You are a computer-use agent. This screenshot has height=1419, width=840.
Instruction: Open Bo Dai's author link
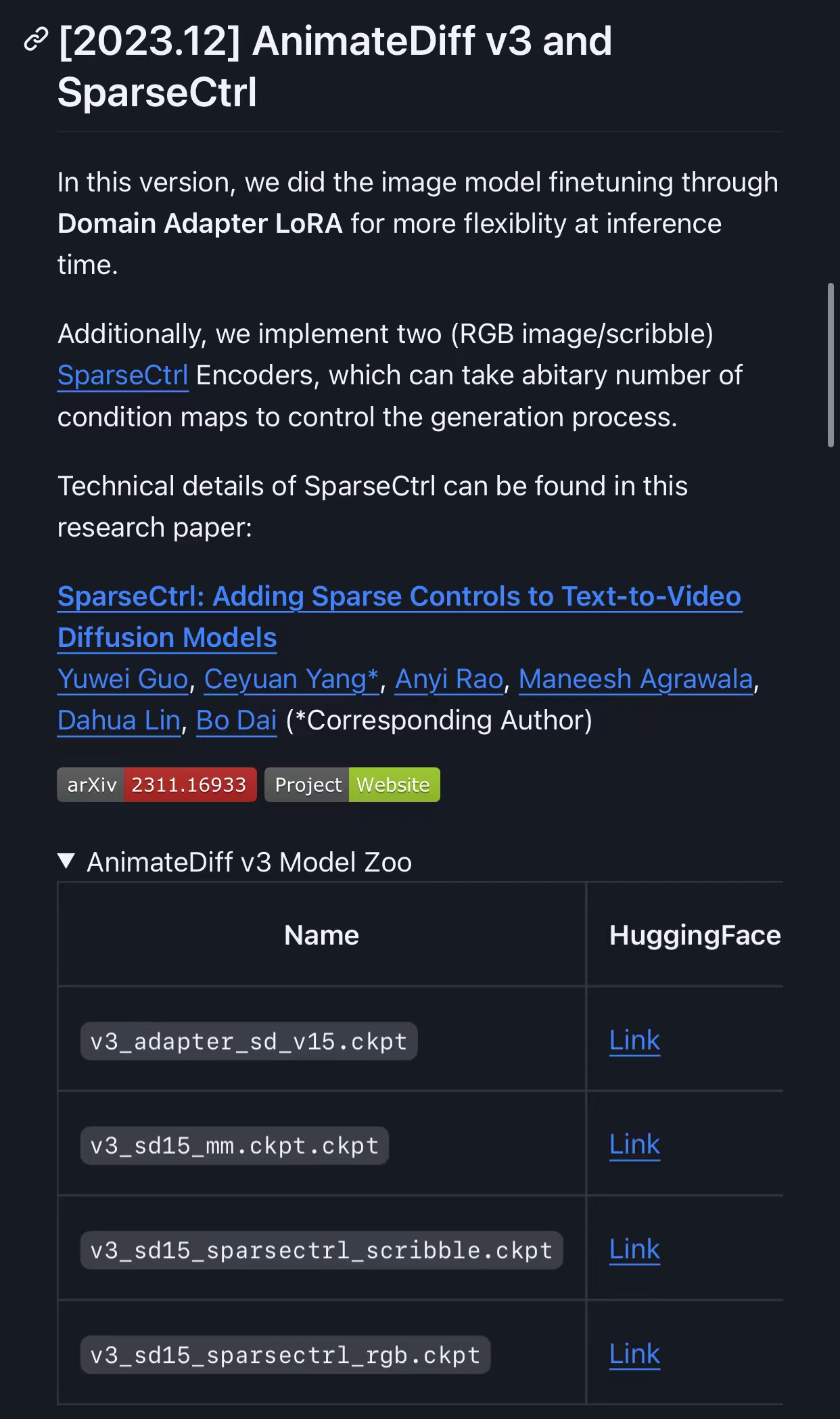click(x=237, y=720)
